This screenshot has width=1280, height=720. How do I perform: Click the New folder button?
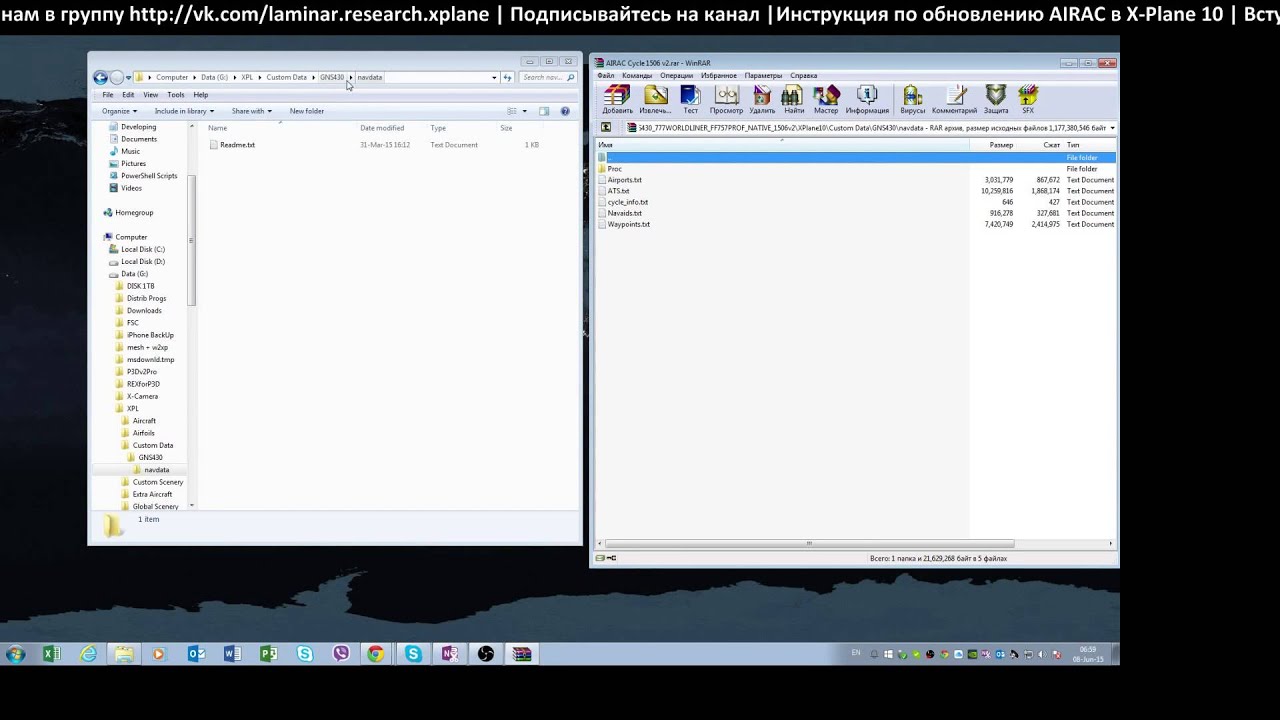307,111
